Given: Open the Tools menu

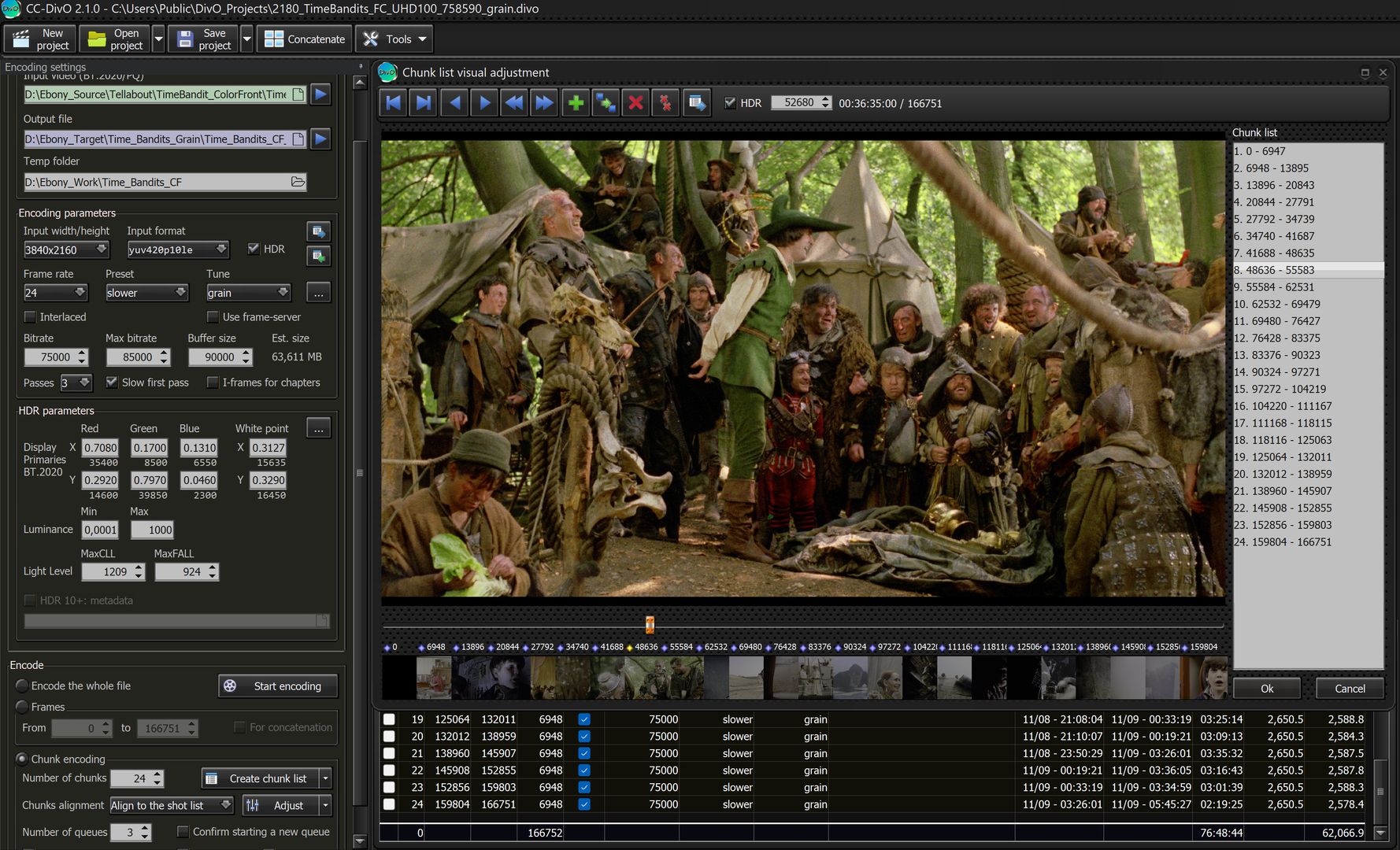Looking at the screenshot, I should point(395,39).
